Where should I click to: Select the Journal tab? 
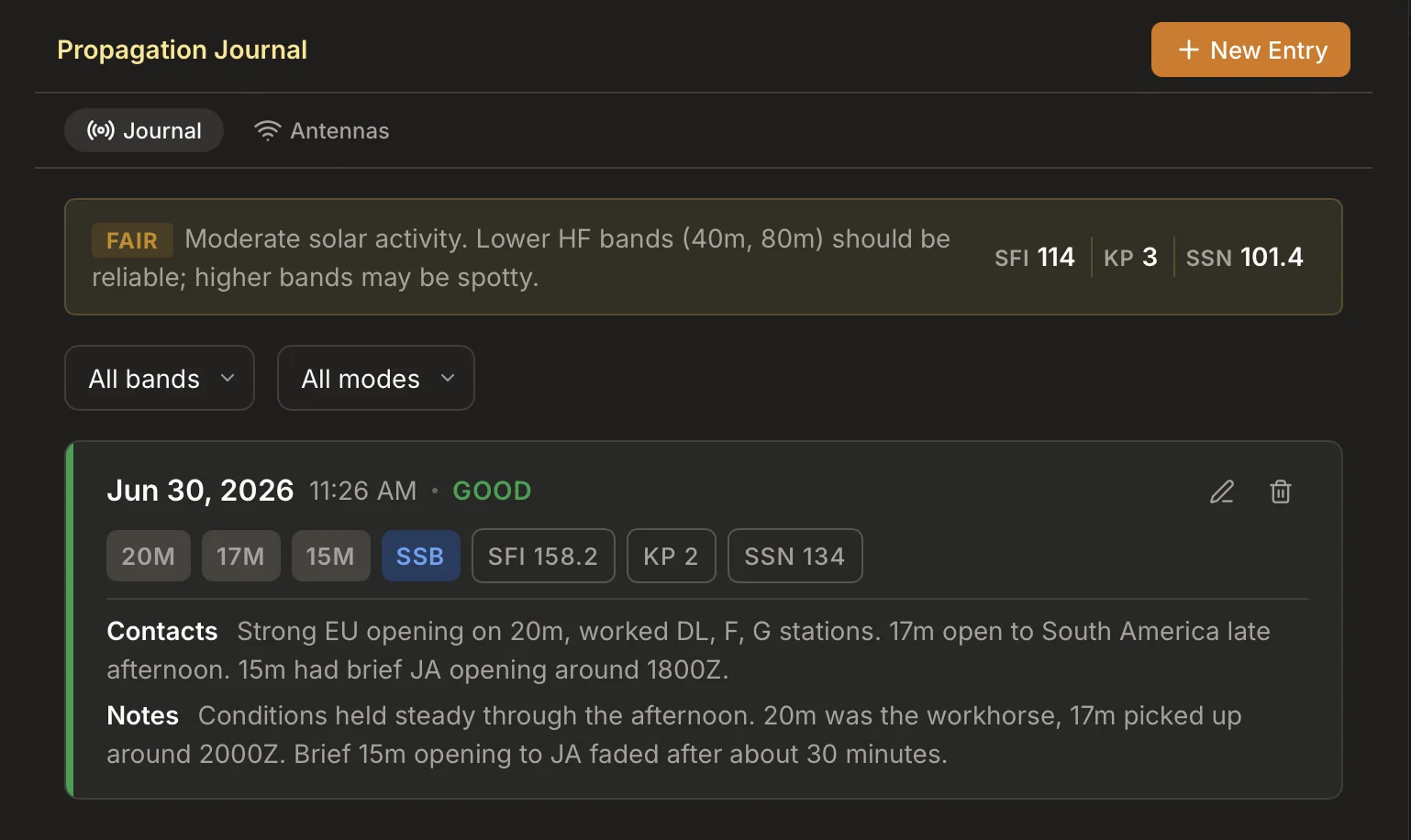point(144,130)
